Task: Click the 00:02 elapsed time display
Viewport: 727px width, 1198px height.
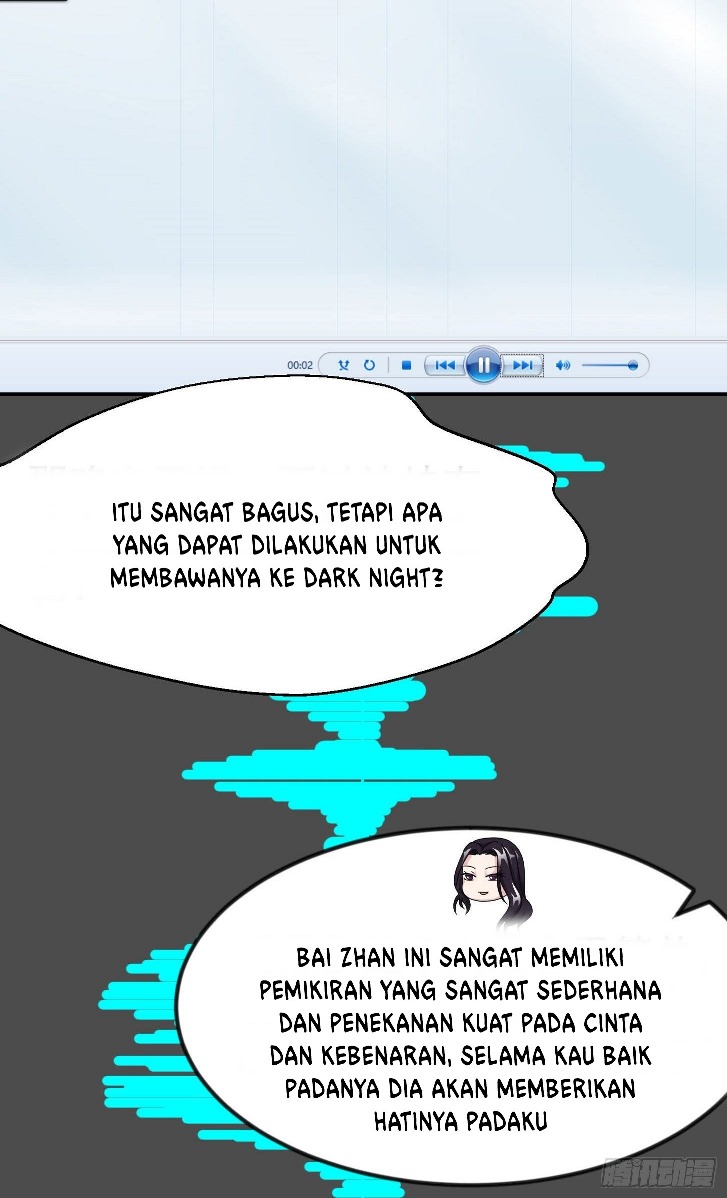Action: [300, 366]
